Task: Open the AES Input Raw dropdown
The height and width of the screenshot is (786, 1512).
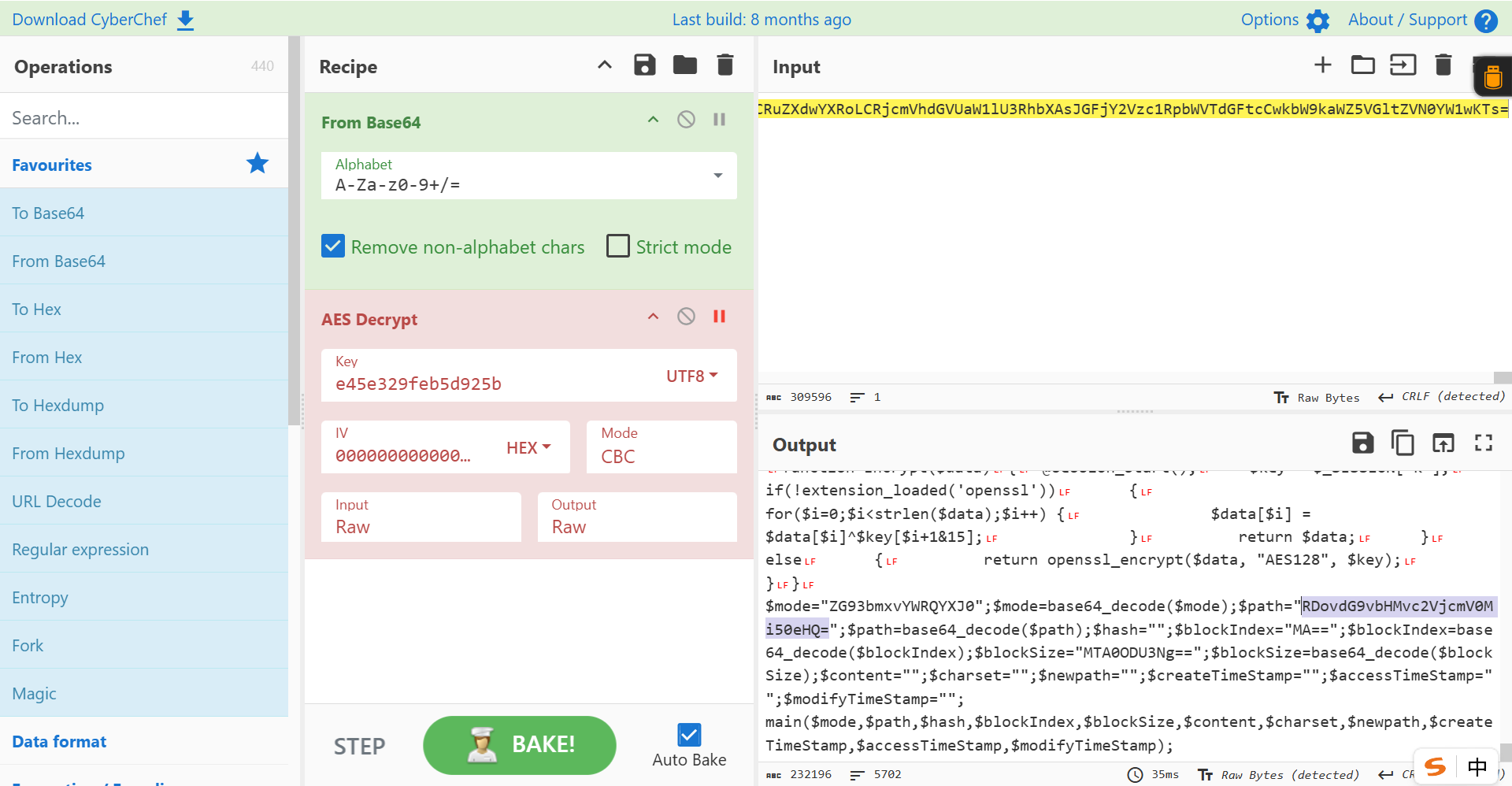Action: click(421, 517)
